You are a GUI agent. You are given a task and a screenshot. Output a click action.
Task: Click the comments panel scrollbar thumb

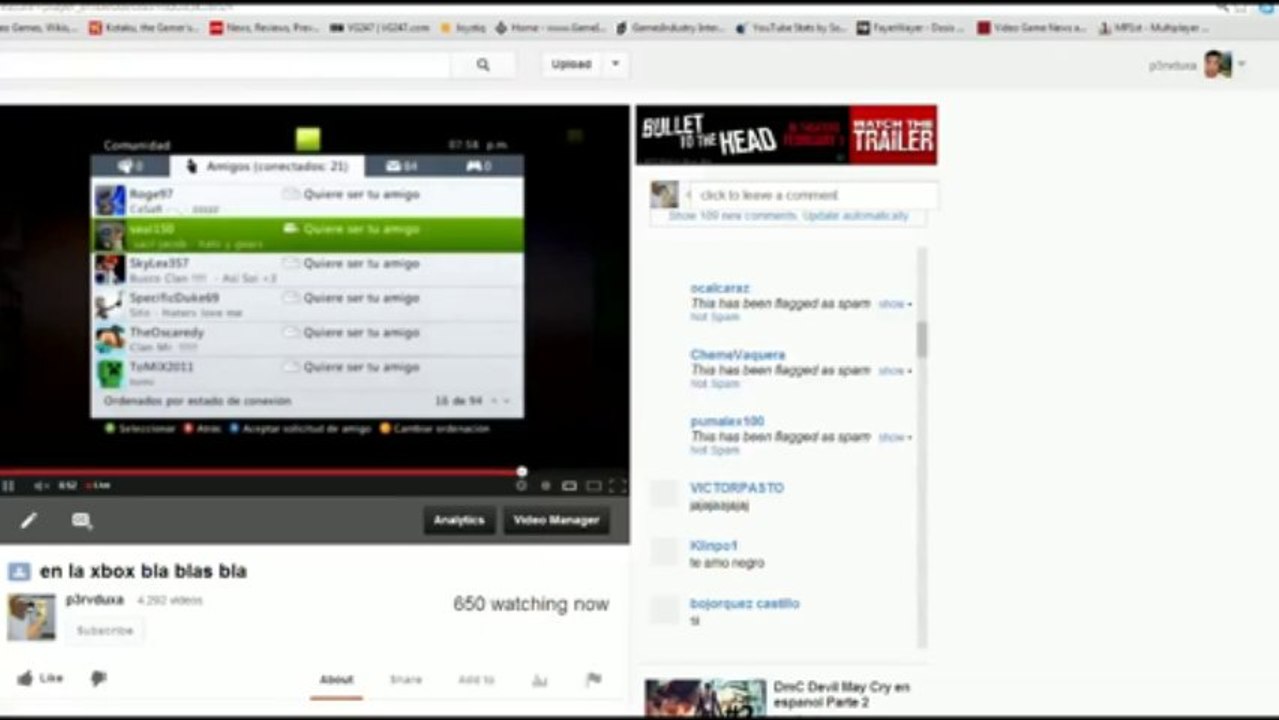click(x=921, y=339)
